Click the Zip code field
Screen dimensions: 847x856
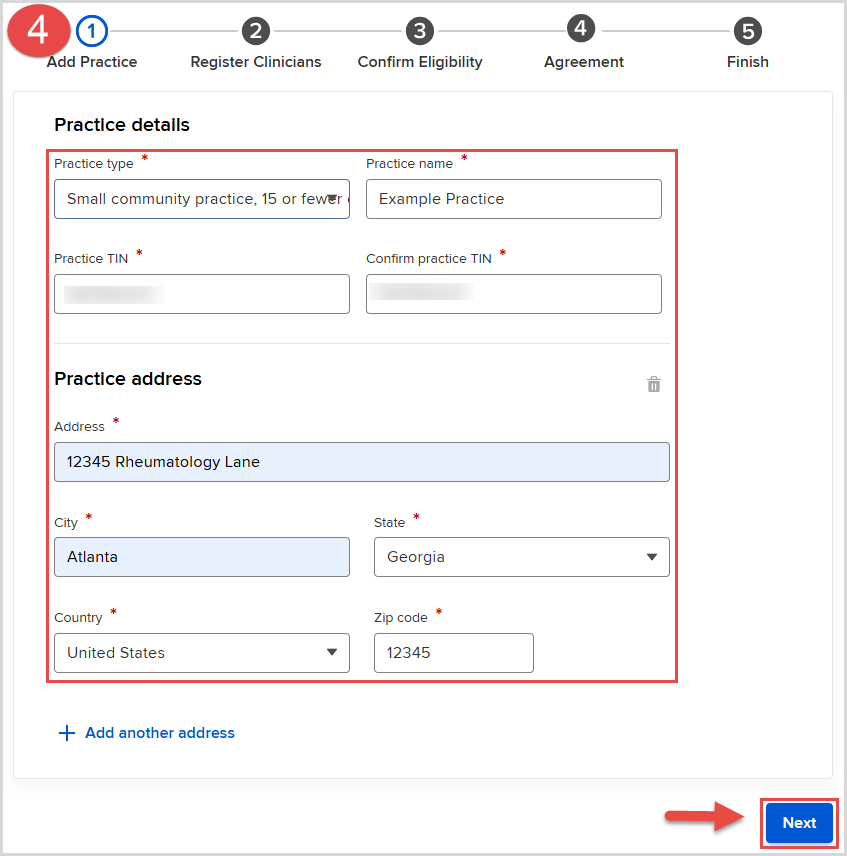(454, 653)
